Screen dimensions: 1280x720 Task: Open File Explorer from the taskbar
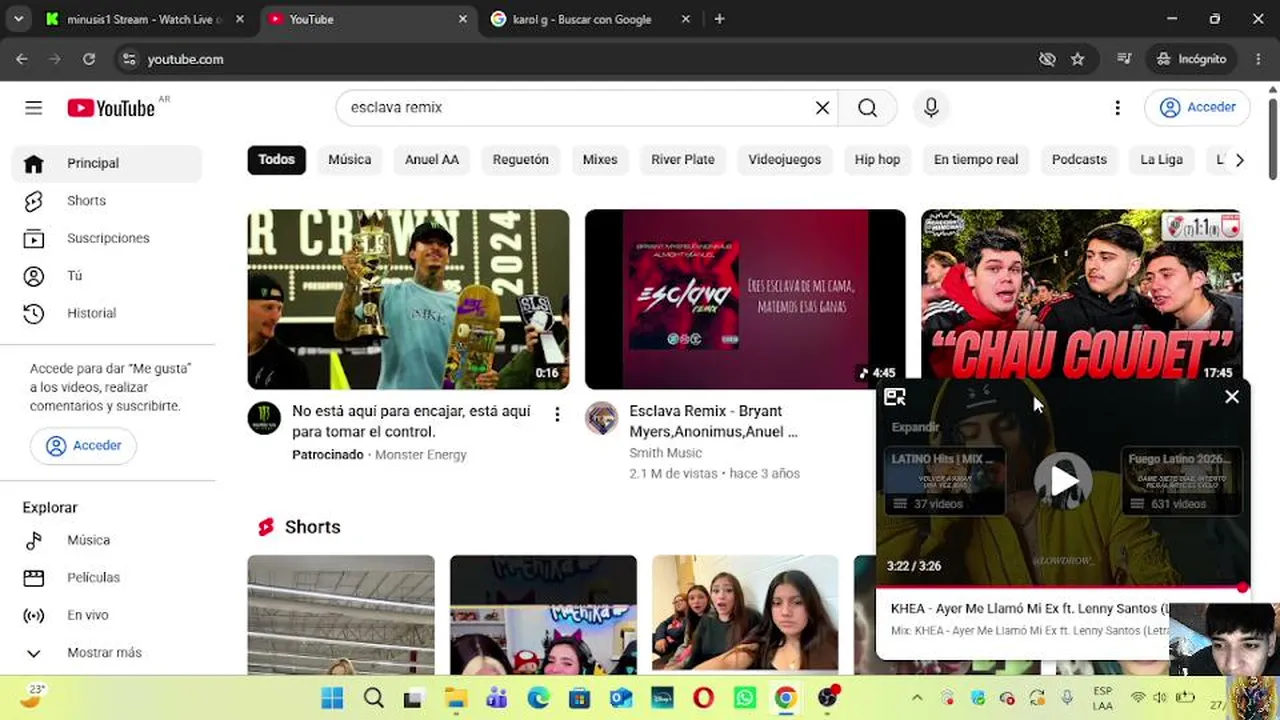point(456,698)
